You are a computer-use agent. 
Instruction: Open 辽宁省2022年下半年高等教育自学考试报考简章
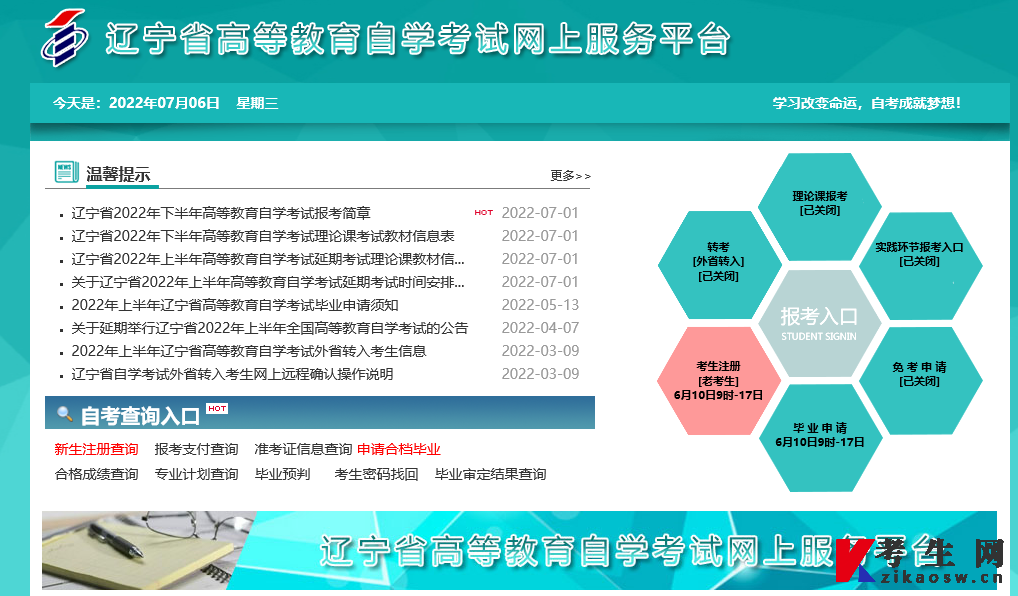[x=221, y=213]
